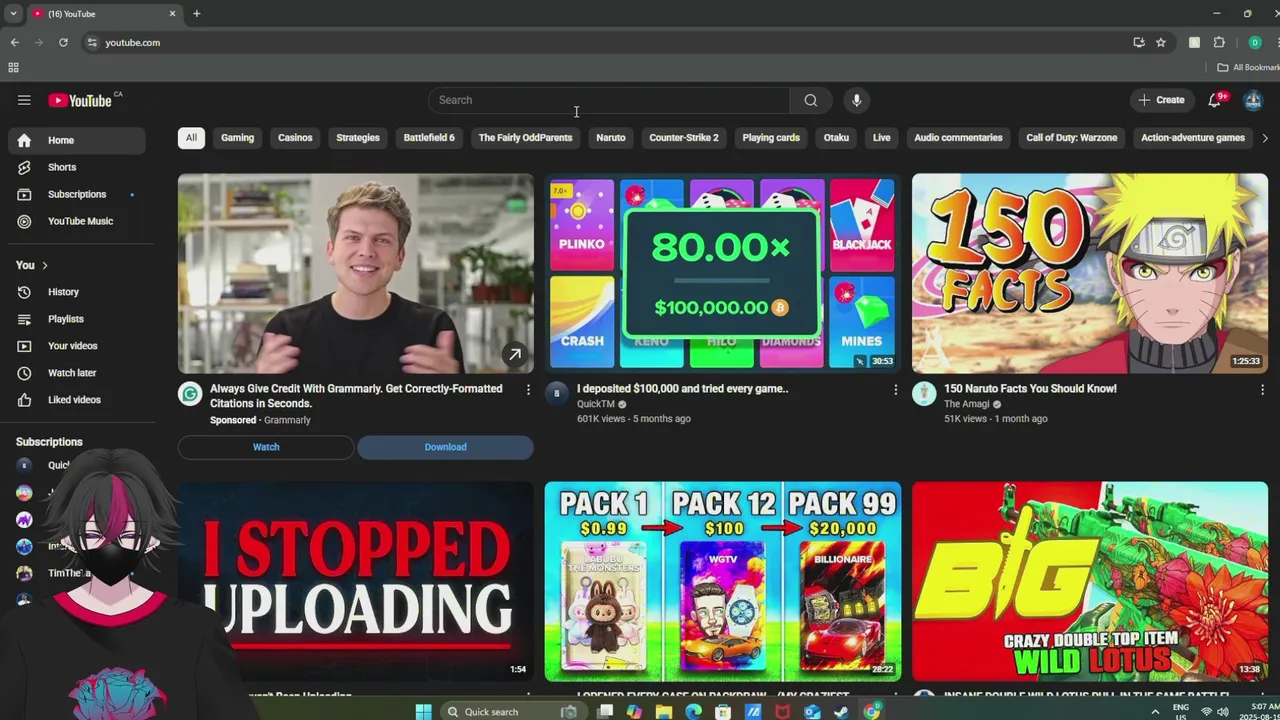Open the Chrome apps grid shortcut
The height and width of the screenshot is (720, 1280).
coord(13,67)
